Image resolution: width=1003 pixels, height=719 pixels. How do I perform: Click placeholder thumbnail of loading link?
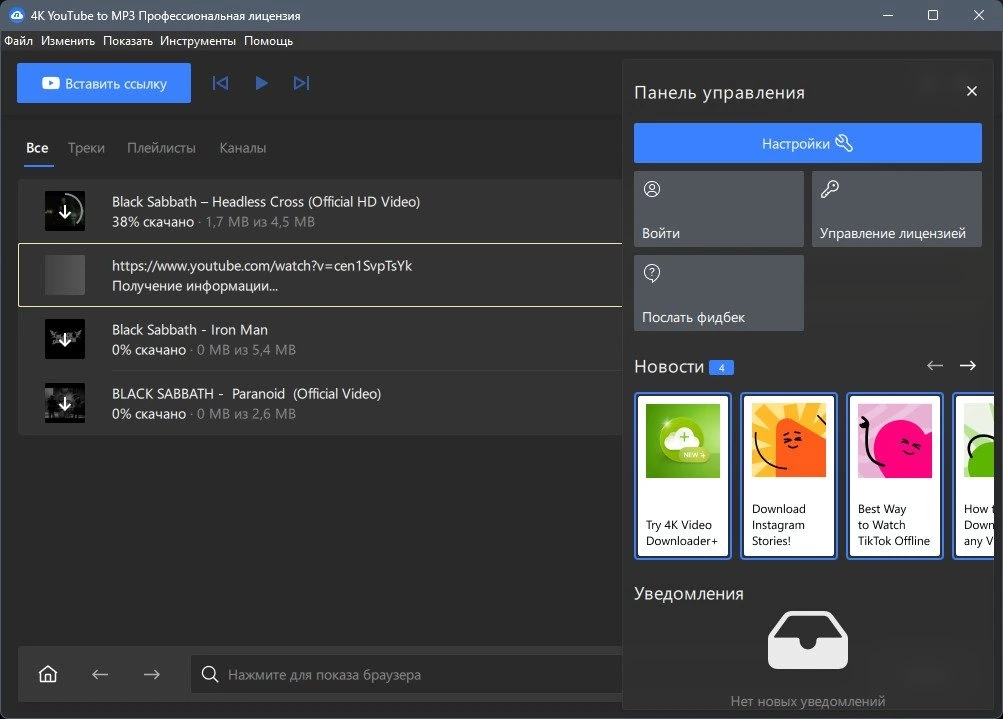[65, 275]
